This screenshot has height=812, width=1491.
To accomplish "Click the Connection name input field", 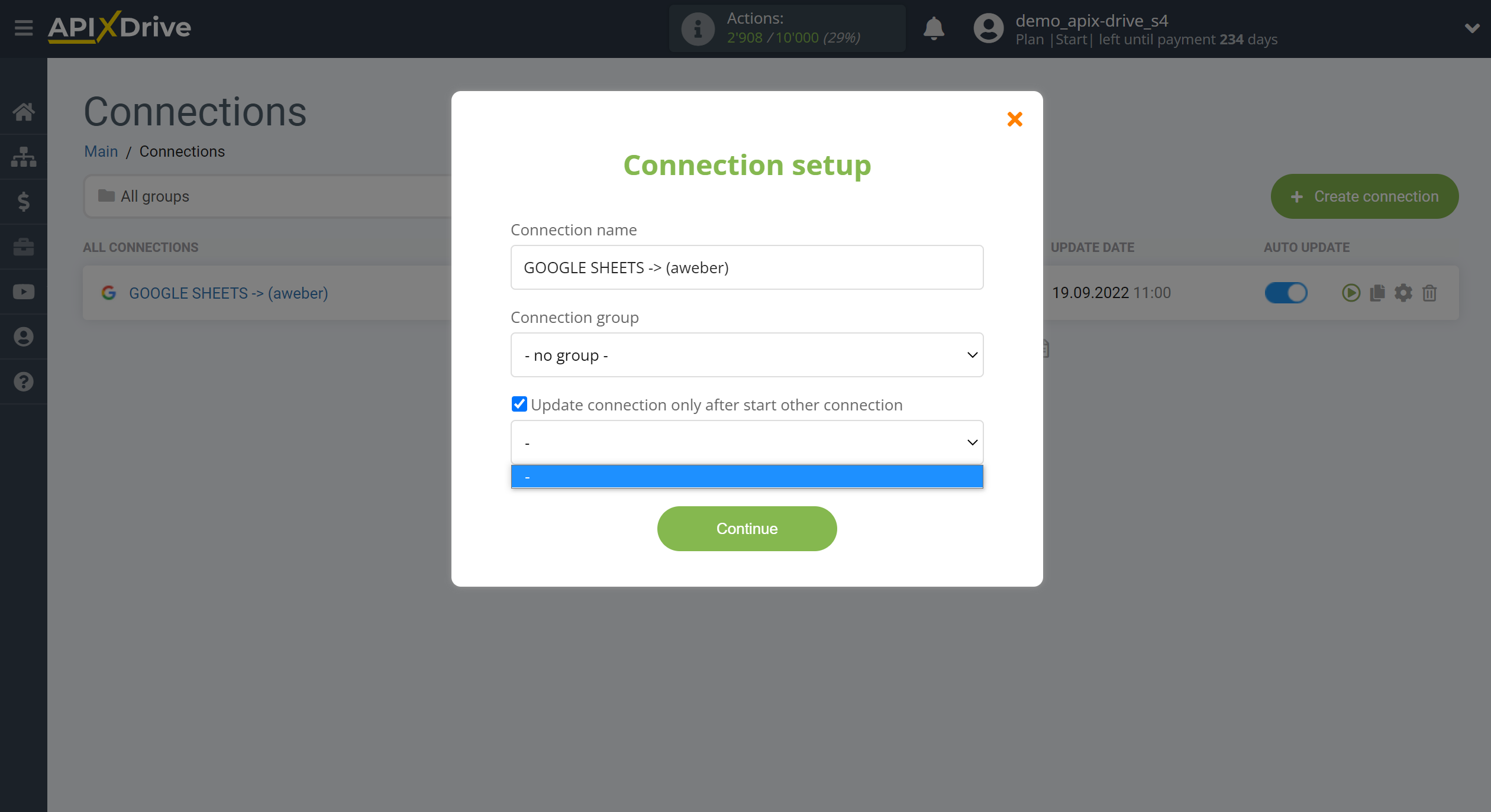I will pos(747,267).
